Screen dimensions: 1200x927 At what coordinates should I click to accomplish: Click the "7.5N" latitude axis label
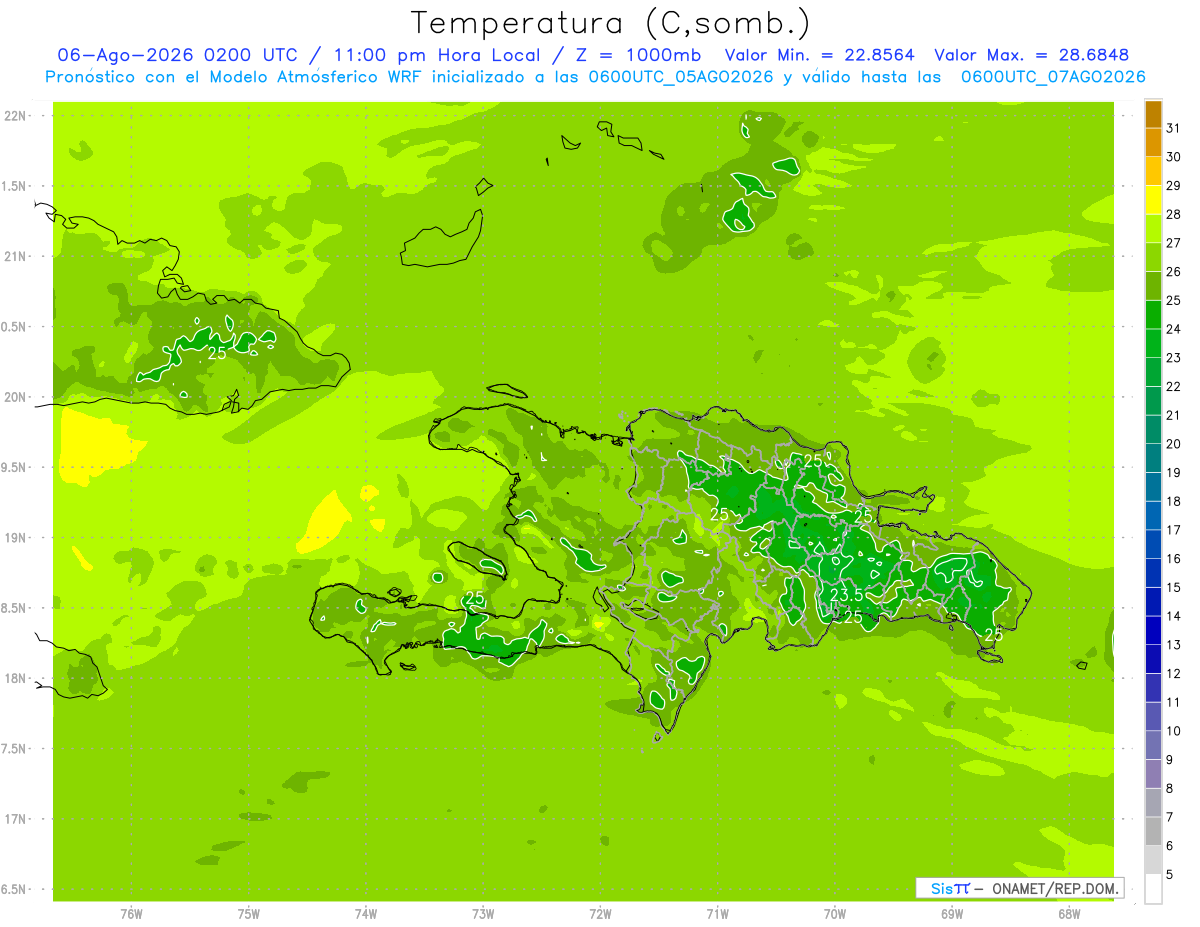(14, 748)
